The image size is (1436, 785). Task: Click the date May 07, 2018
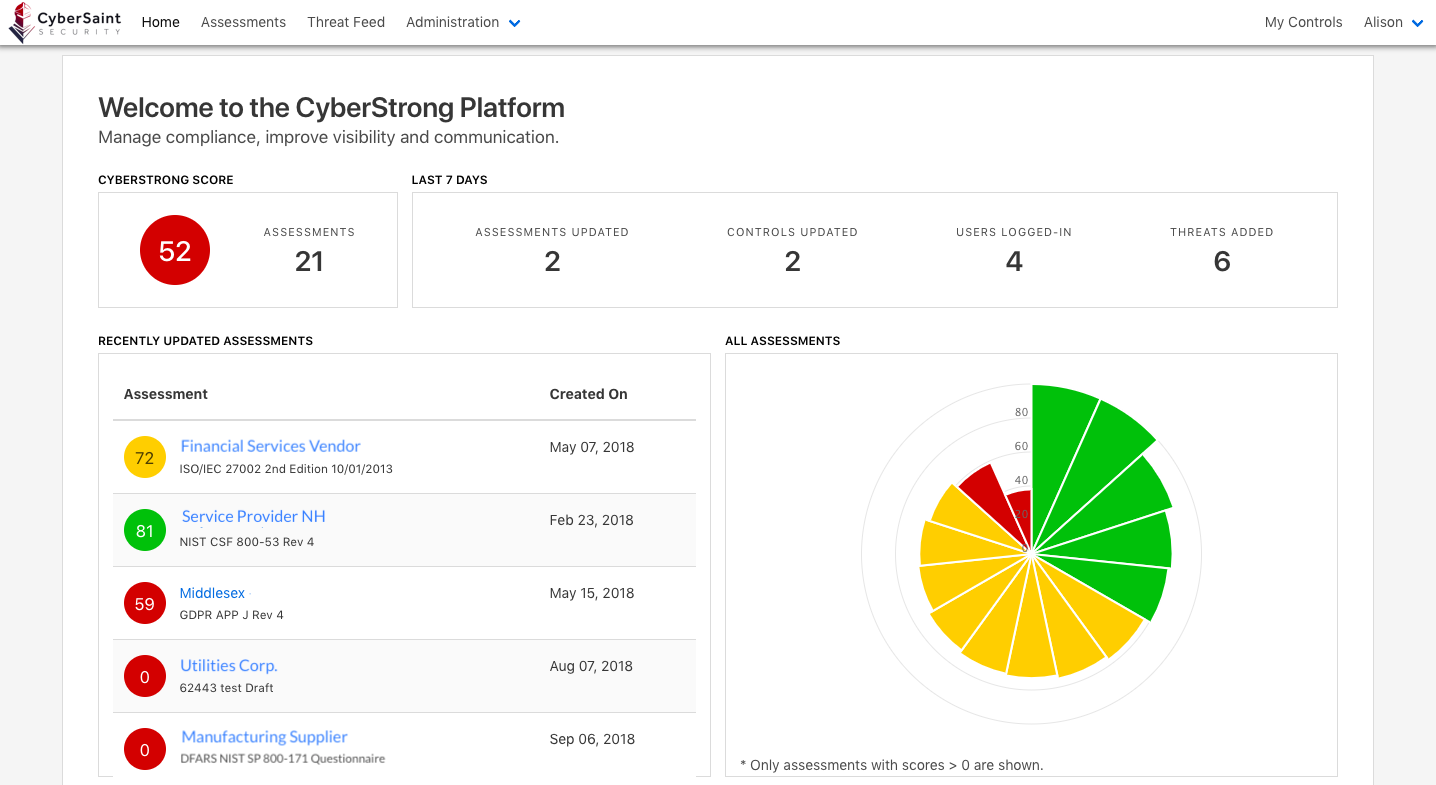tap(592, 447)
